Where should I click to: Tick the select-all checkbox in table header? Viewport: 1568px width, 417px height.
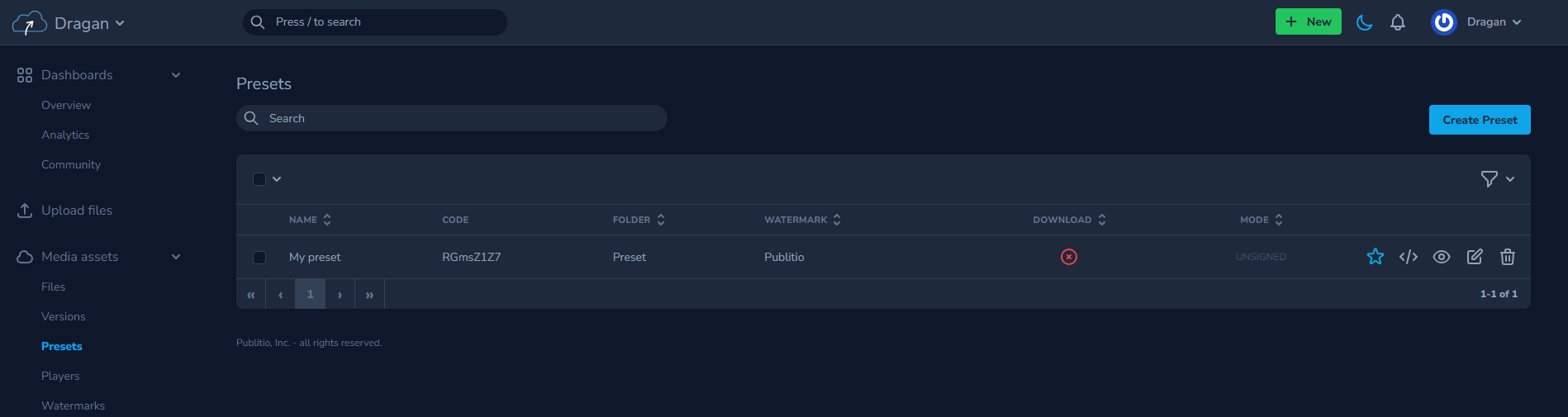click(259, 179)
